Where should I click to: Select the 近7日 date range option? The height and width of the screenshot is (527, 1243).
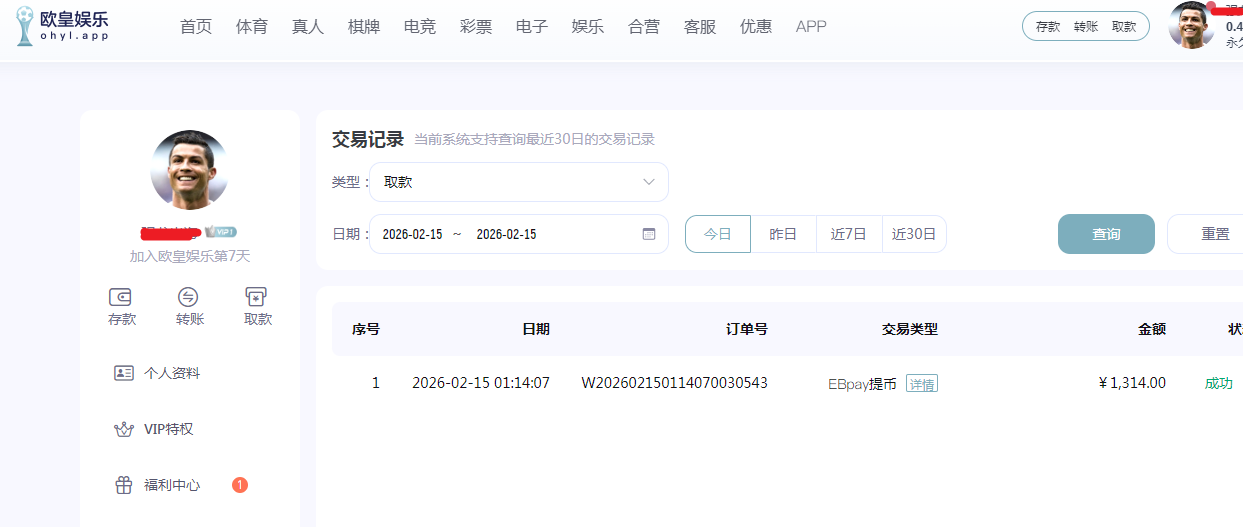coord(848,234)
